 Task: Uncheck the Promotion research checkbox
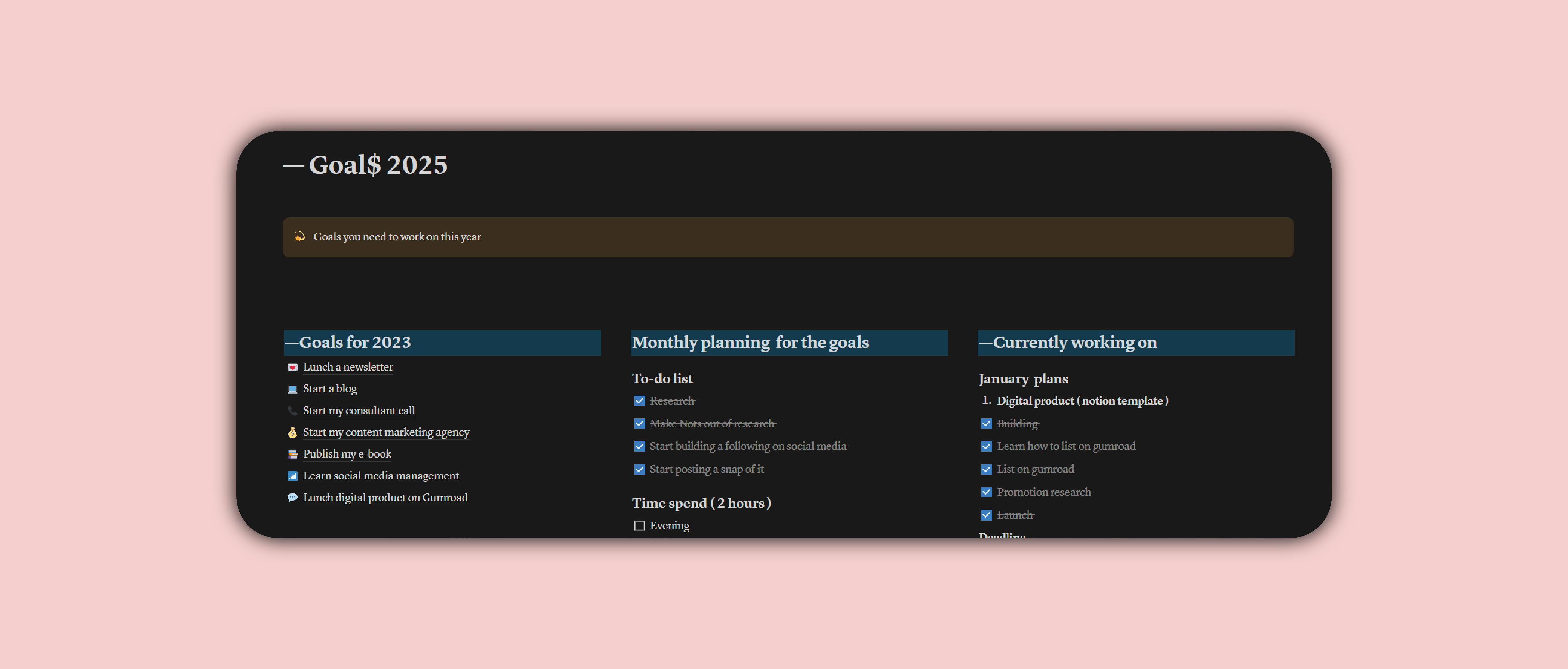[986, 493]
